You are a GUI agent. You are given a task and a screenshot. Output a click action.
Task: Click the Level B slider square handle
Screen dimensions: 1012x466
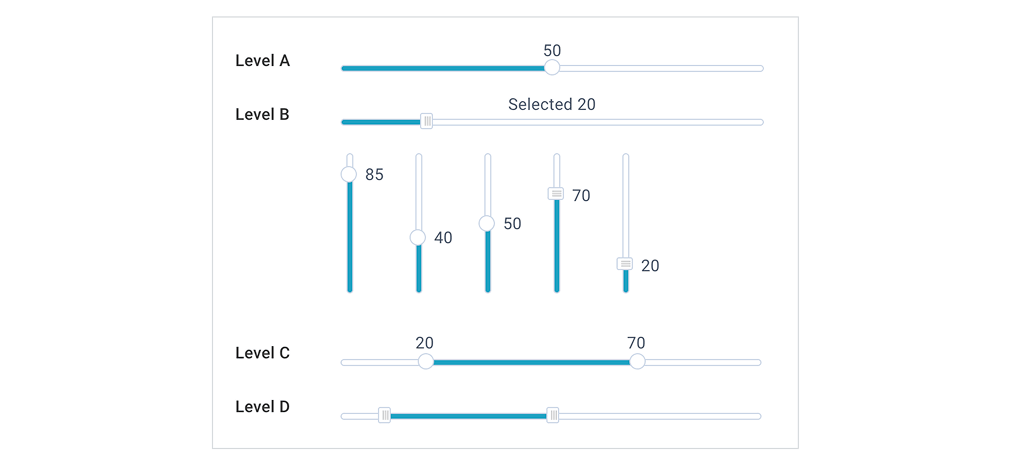427,122
